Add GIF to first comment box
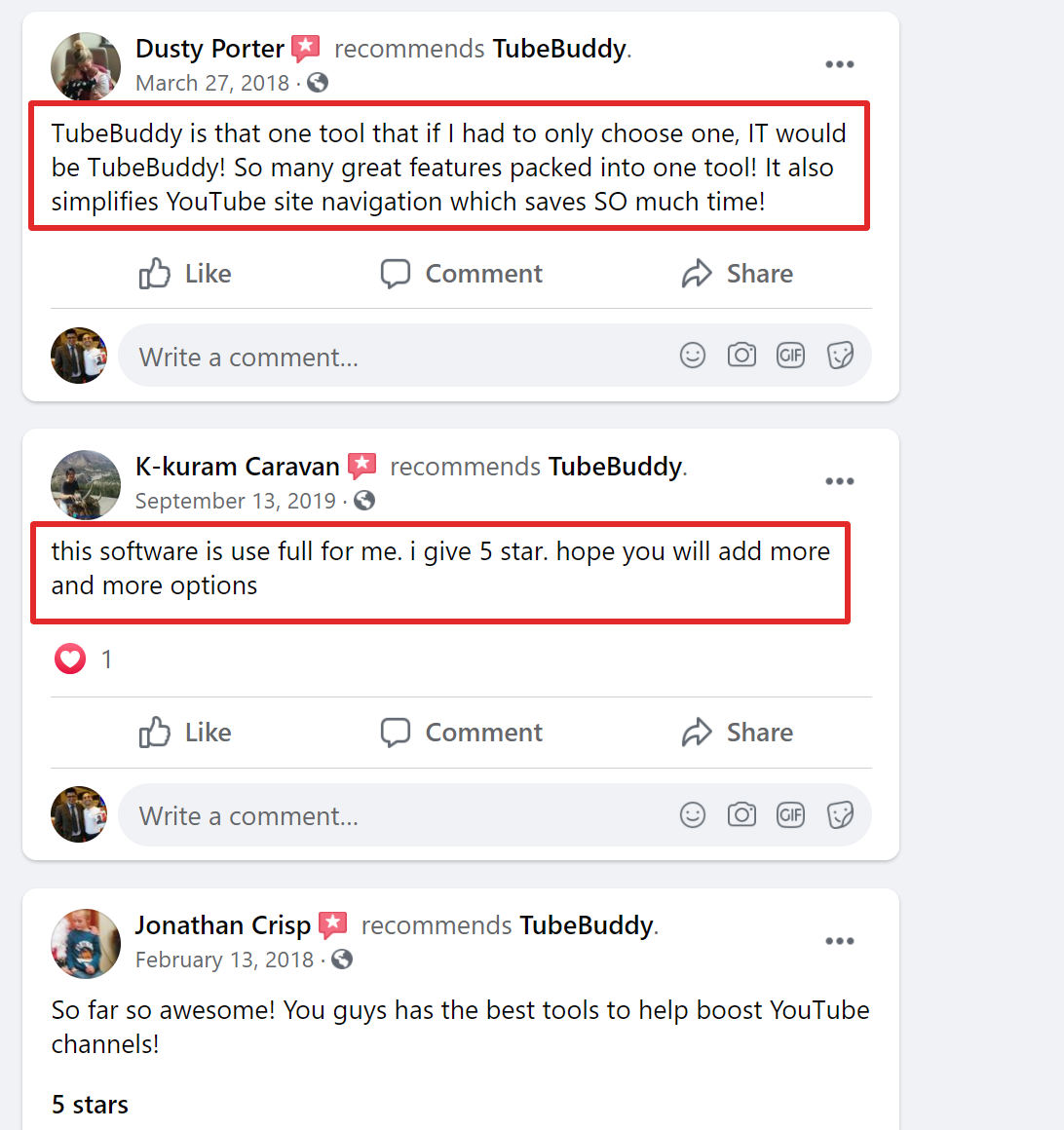 click(x=790, y=356)
